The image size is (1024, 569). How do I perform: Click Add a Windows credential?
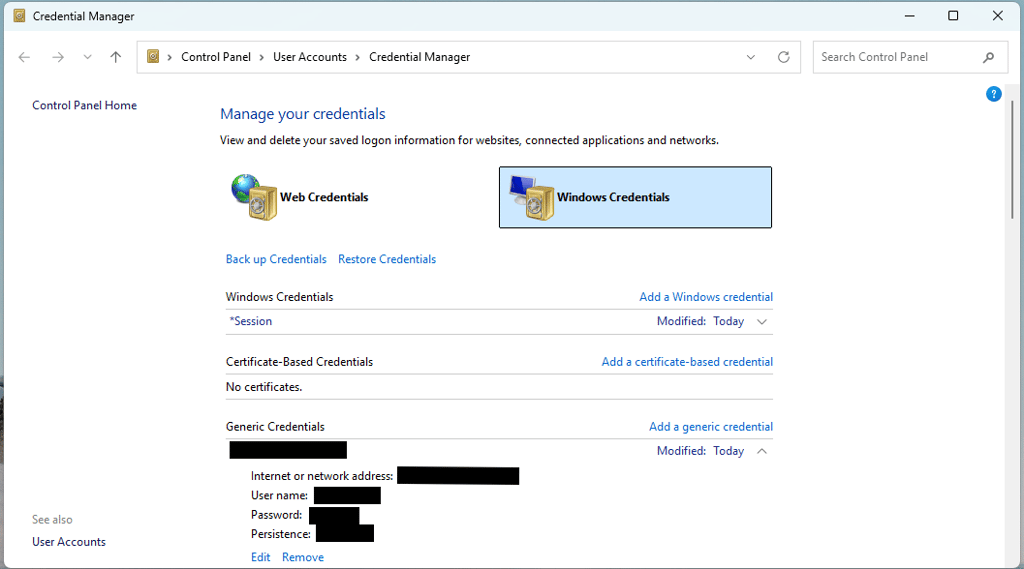706,297
